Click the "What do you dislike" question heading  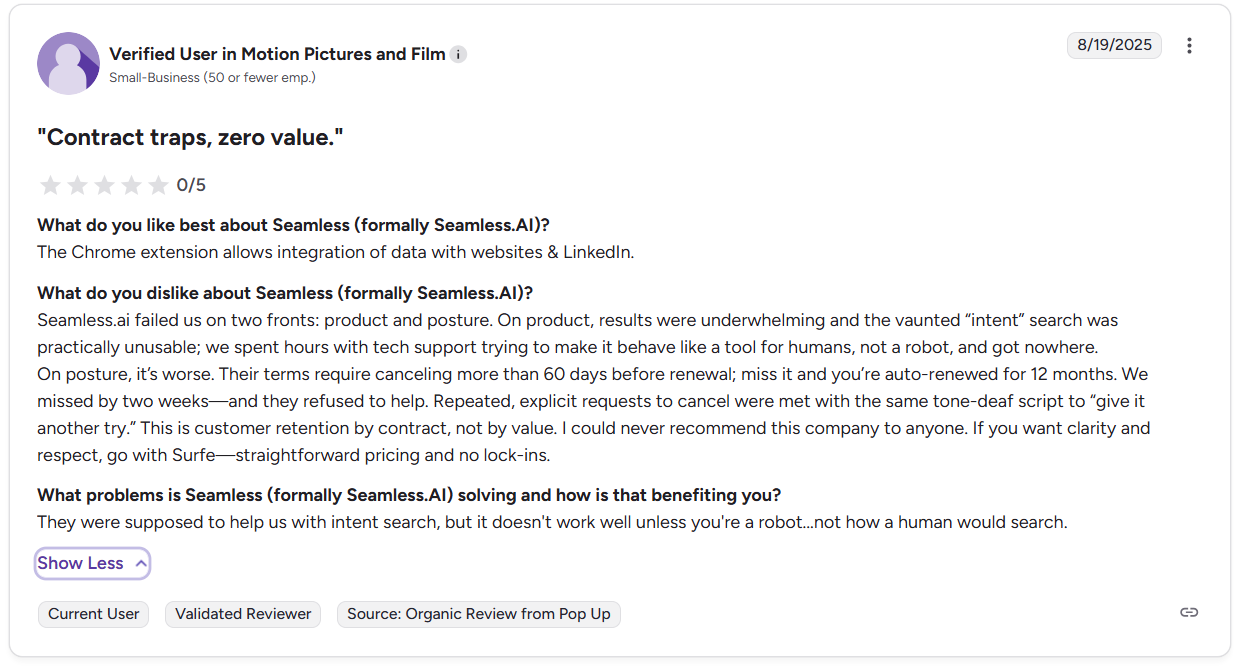pyautogui.click(x=285, y=293)
